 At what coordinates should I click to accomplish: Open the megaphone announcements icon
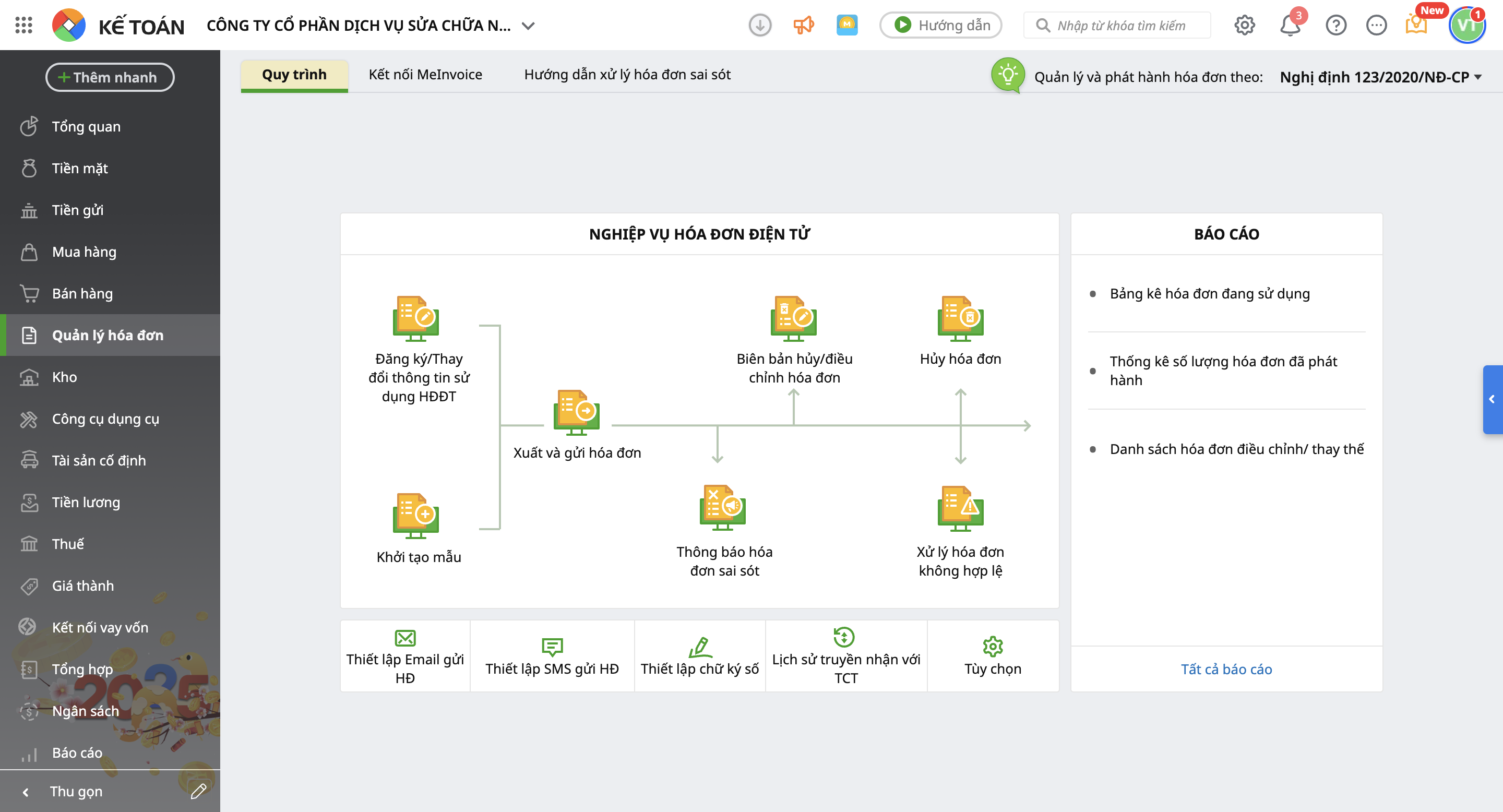(x=804, y=26)
